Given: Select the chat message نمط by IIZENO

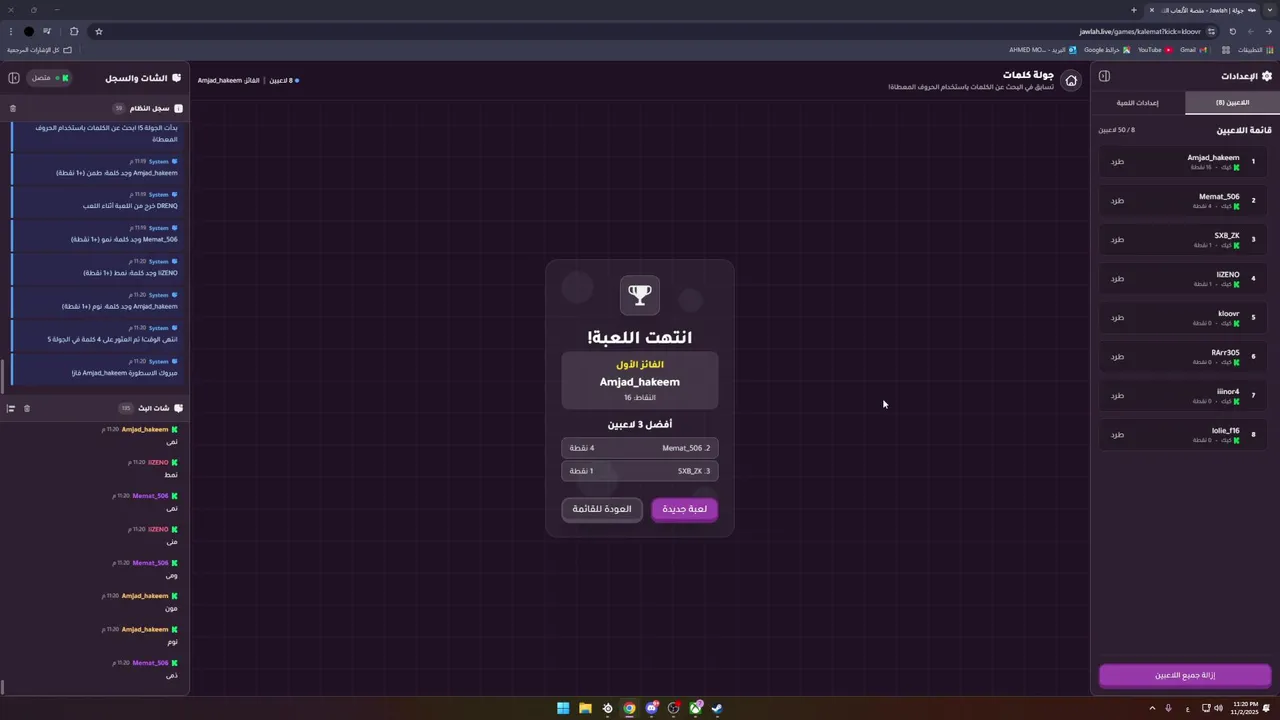Looking at the screenshot, I should 171,475.
